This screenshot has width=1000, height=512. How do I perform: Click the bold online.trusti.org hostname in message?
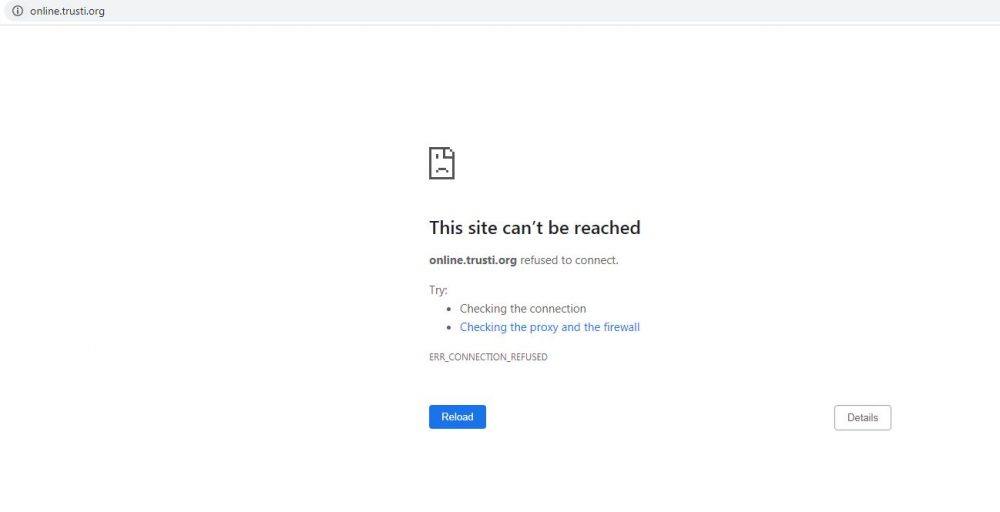[473, 260]
